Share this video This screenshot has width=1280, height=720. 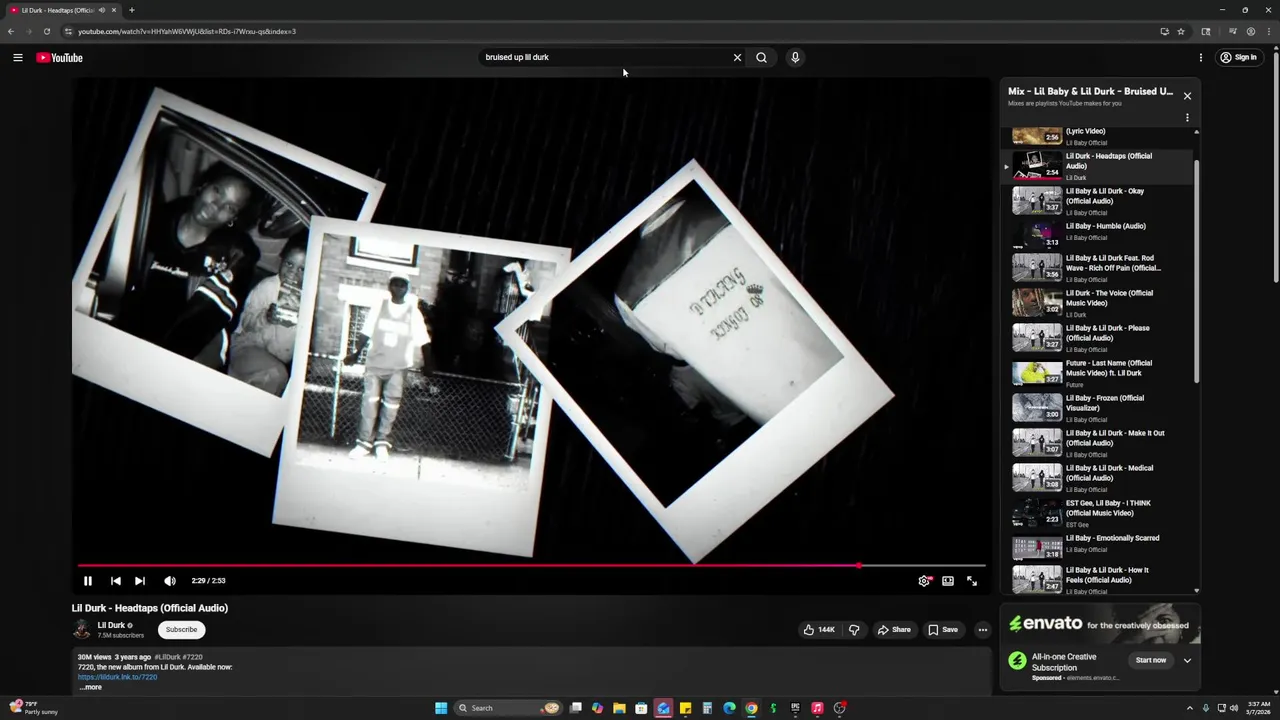(x=894, y=629)
